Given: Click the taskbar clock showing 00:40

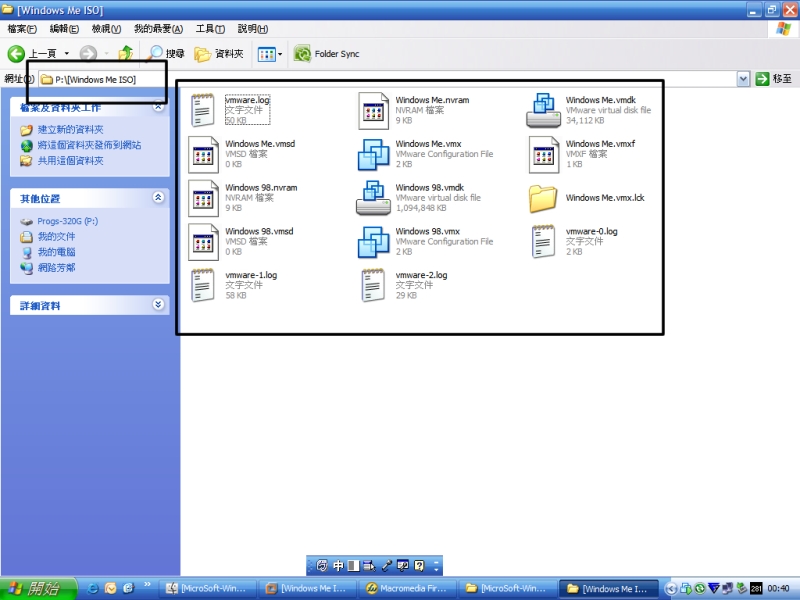Looking at the screenshot, I should [779, 589].
